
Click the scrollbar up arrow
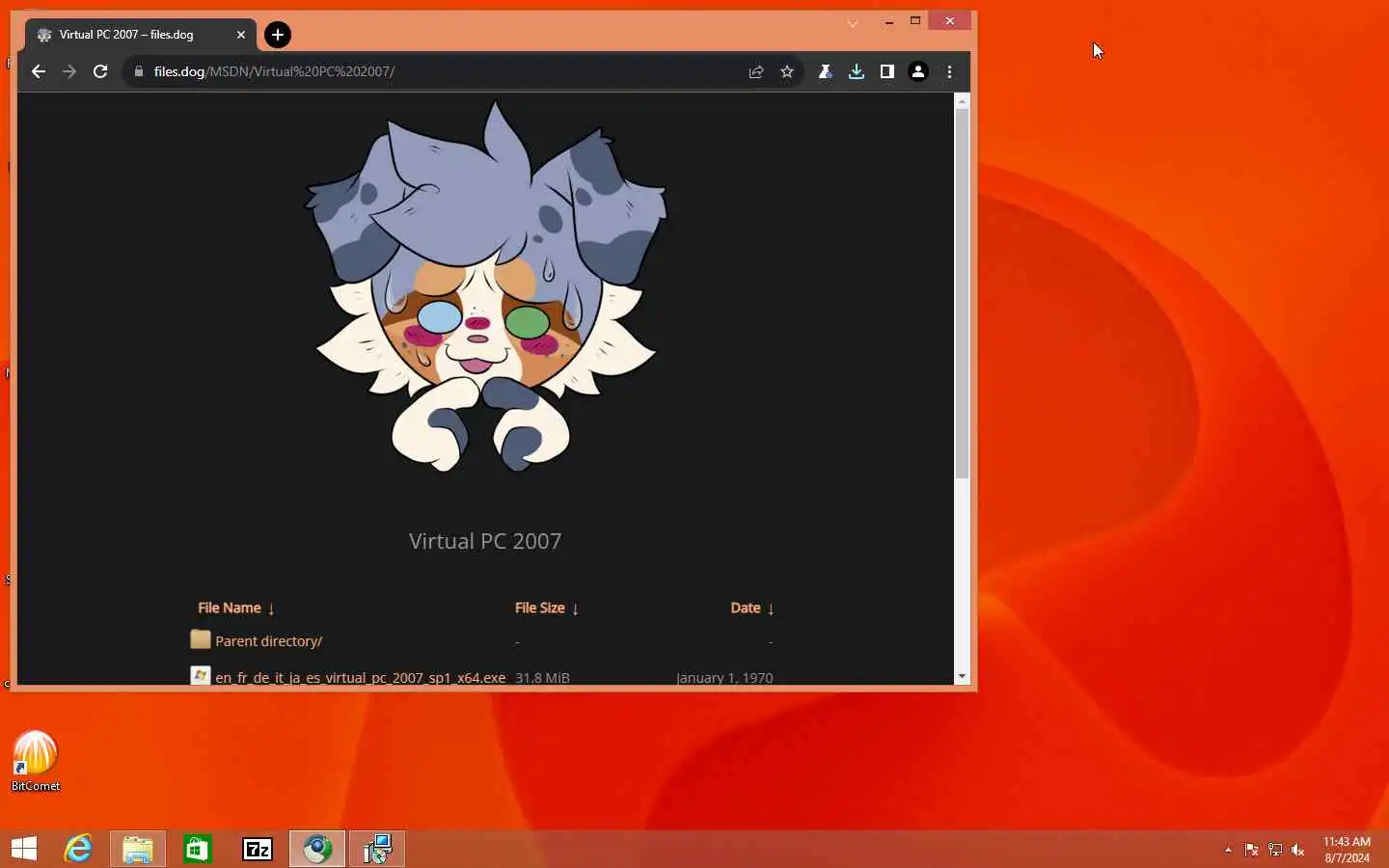pos(962,100)
